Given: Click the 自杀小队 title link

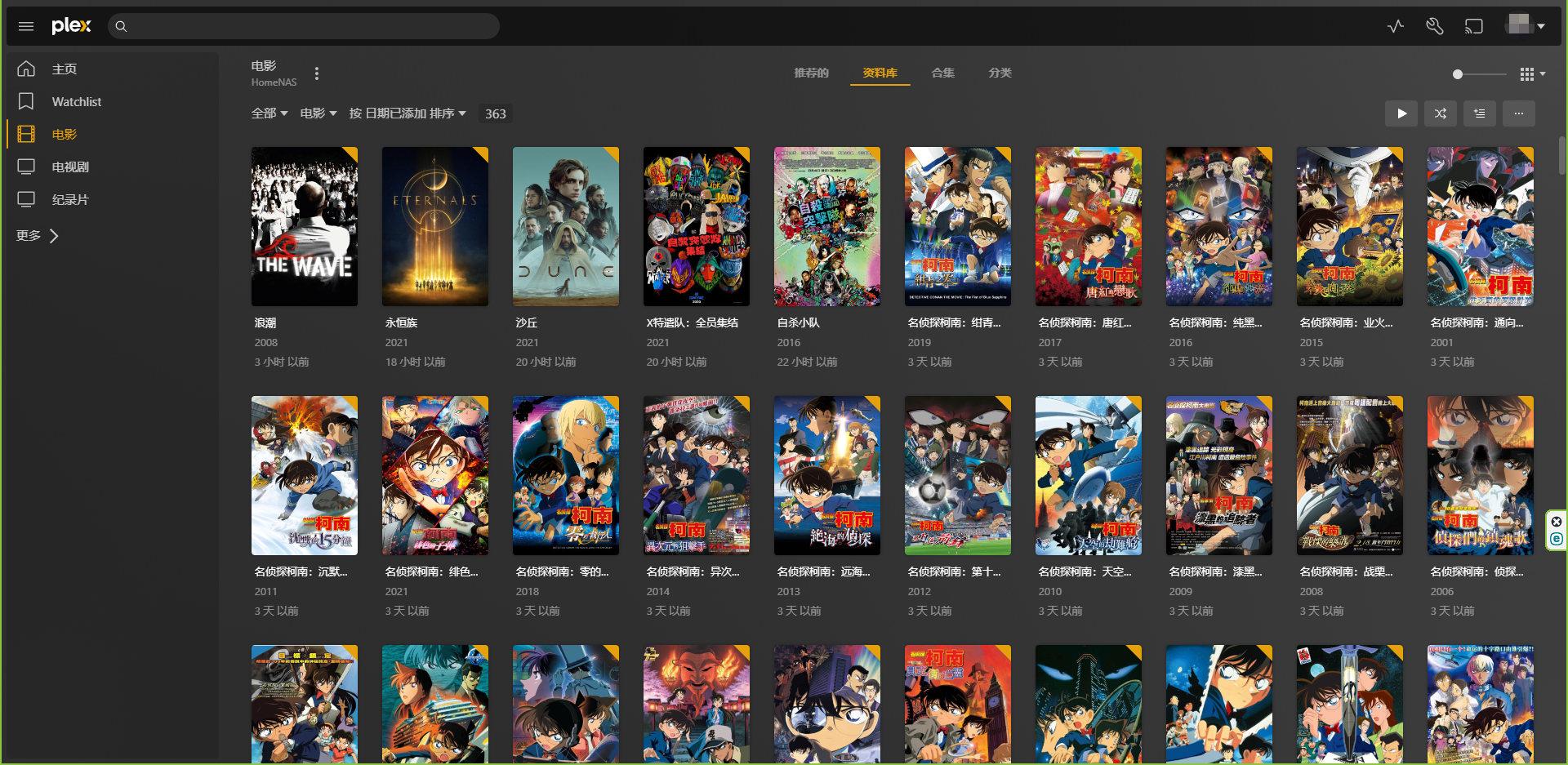Looking at the screenshot, I should pos(799,322).
